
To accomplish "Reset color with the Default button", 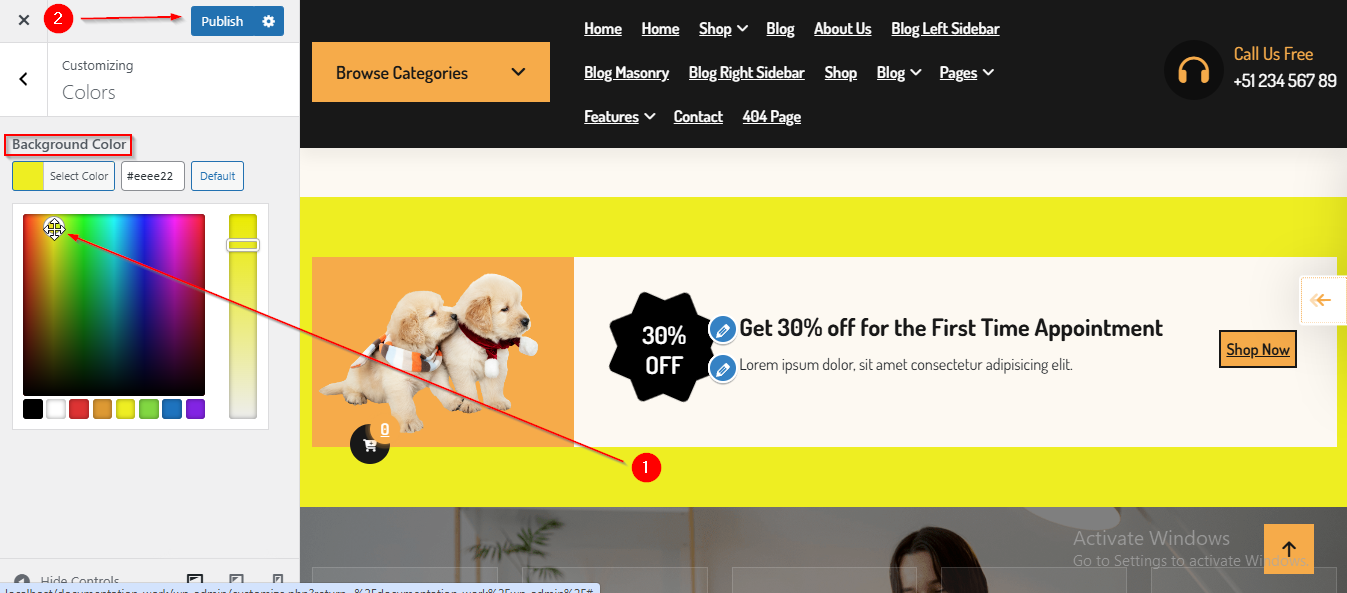I will pyautogui.click(x=217, y=176).
